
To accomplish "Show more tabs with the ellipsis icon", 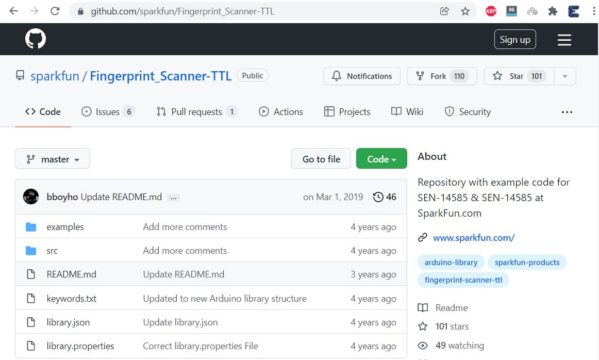I will click(567, 112).
